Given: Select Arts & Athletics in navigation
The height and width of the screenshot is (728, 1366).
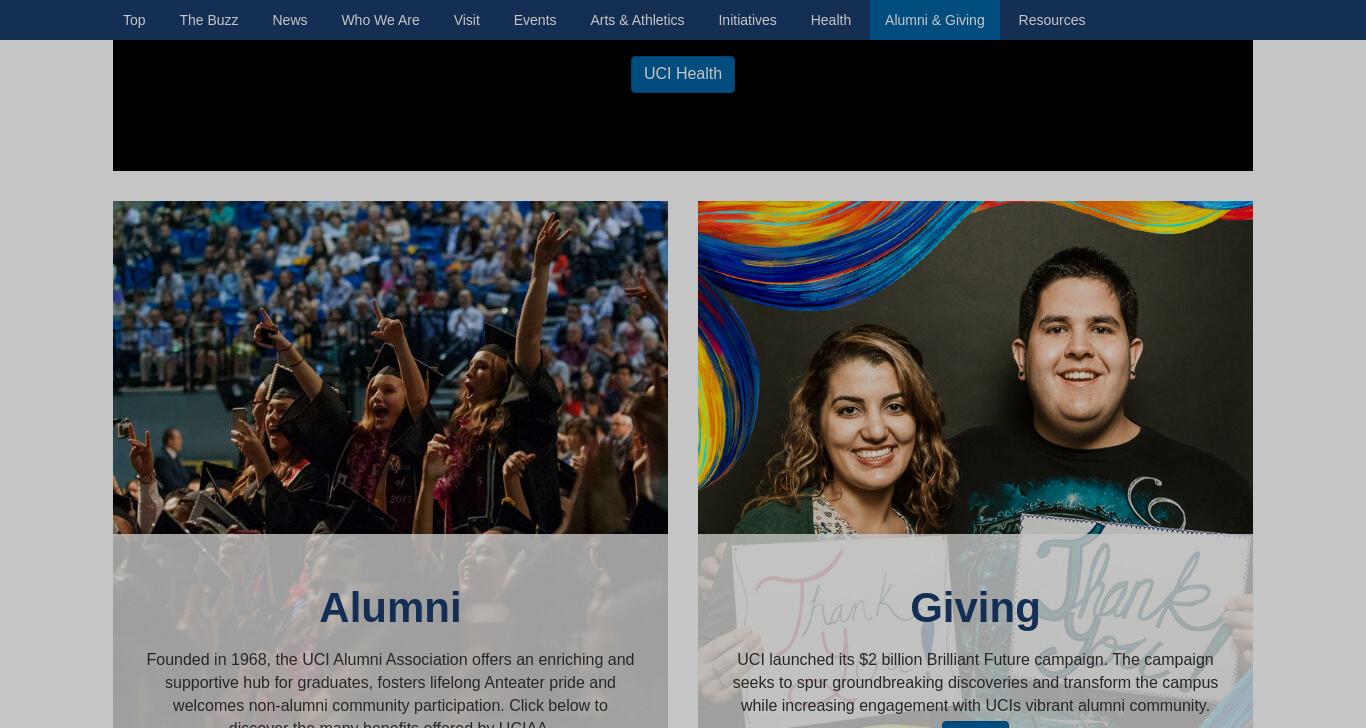Looking at the screenshot, I should [637, 20].
